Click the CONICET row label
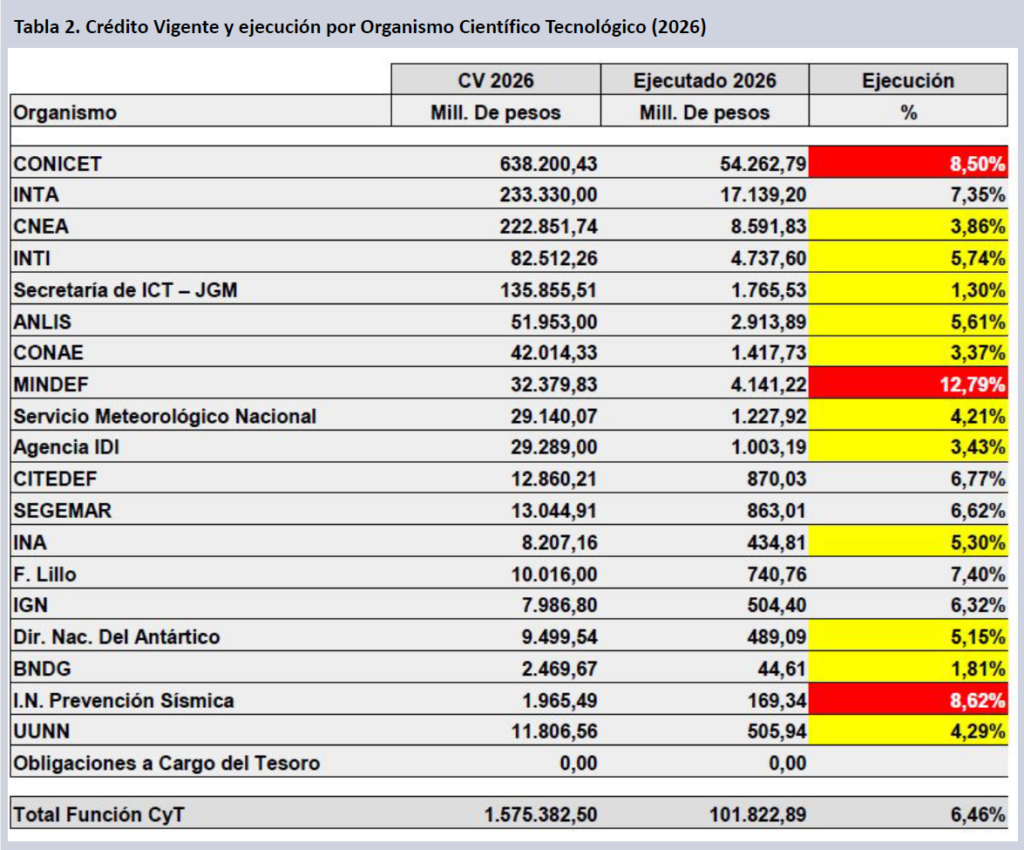This screenshot has height=850, width=1024. [58, 163]
